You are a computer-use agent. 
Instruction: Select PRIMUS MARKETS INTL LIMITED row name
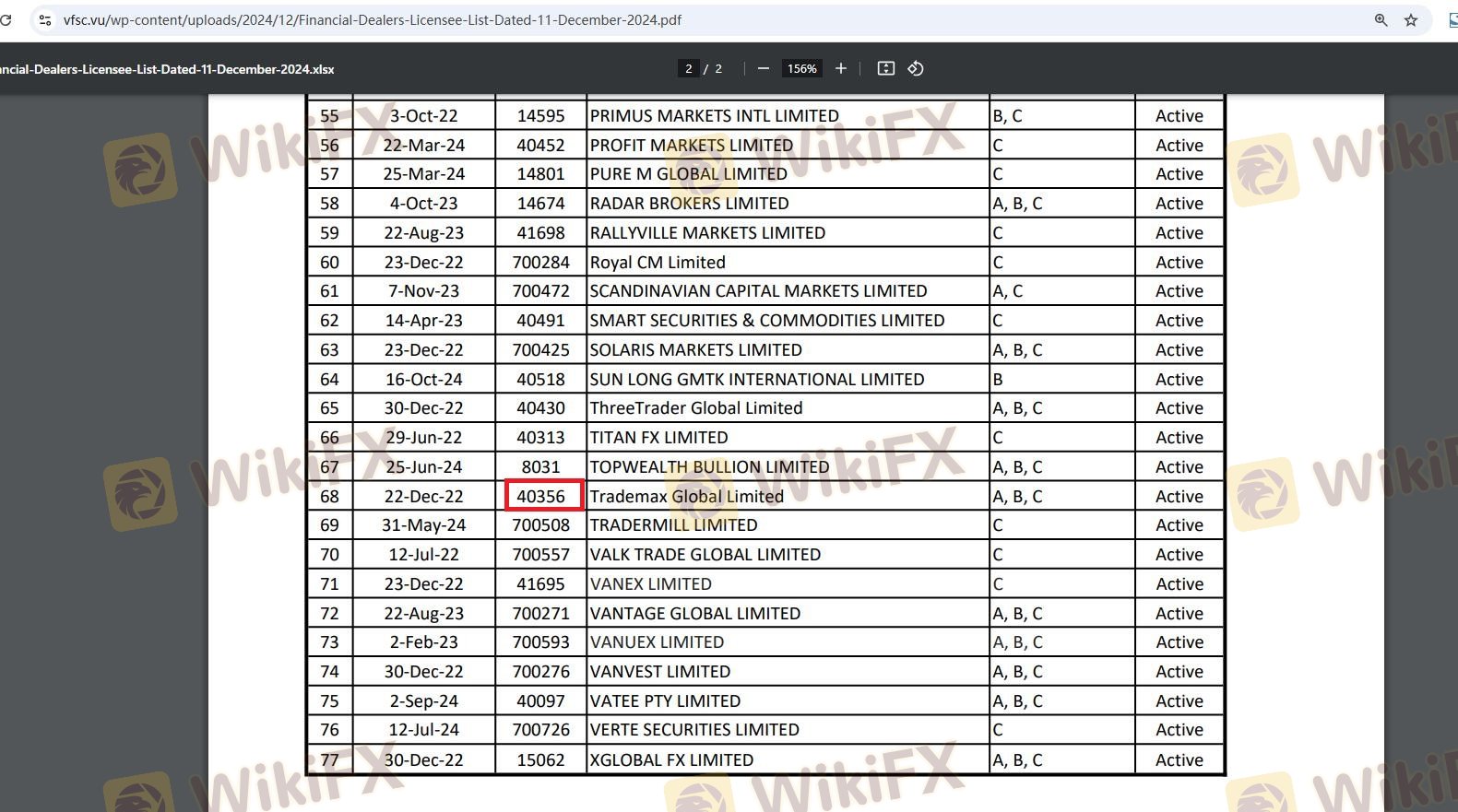click(714, 116)
